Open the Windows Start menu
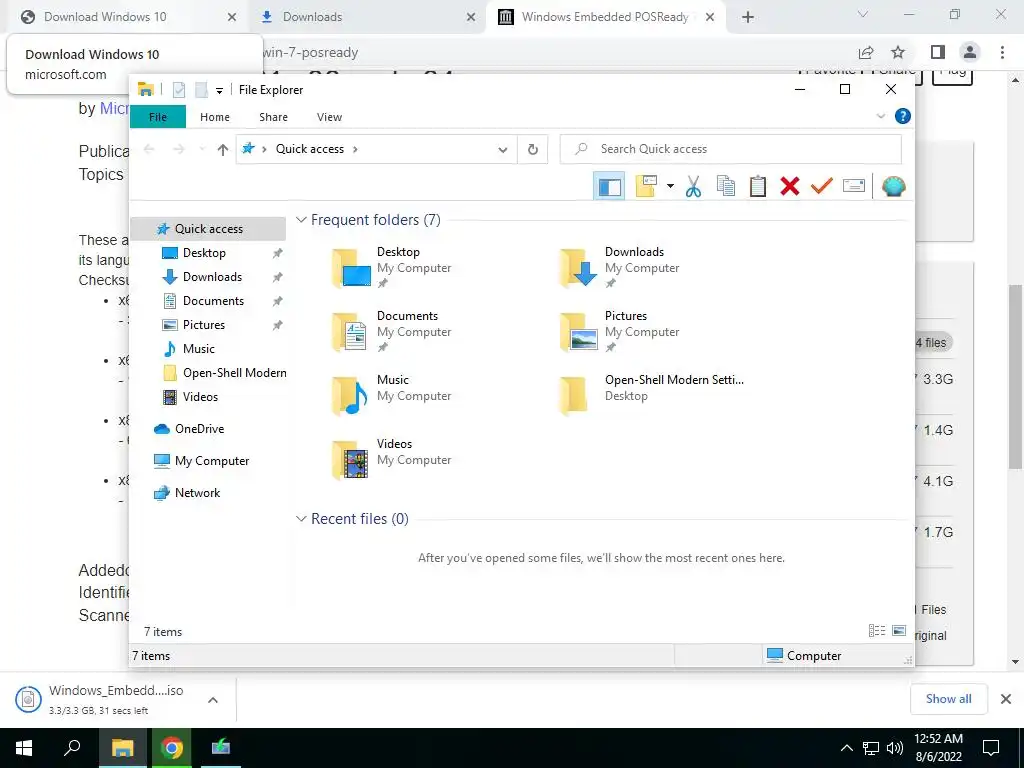 [24, 748]
